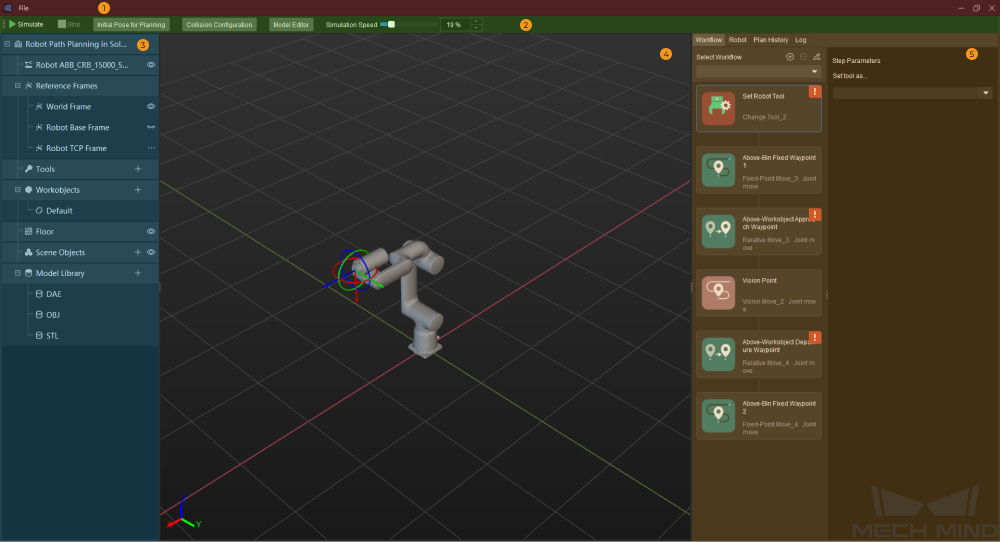
Task: Collapse the Model Library node
Action: [18, 273]
